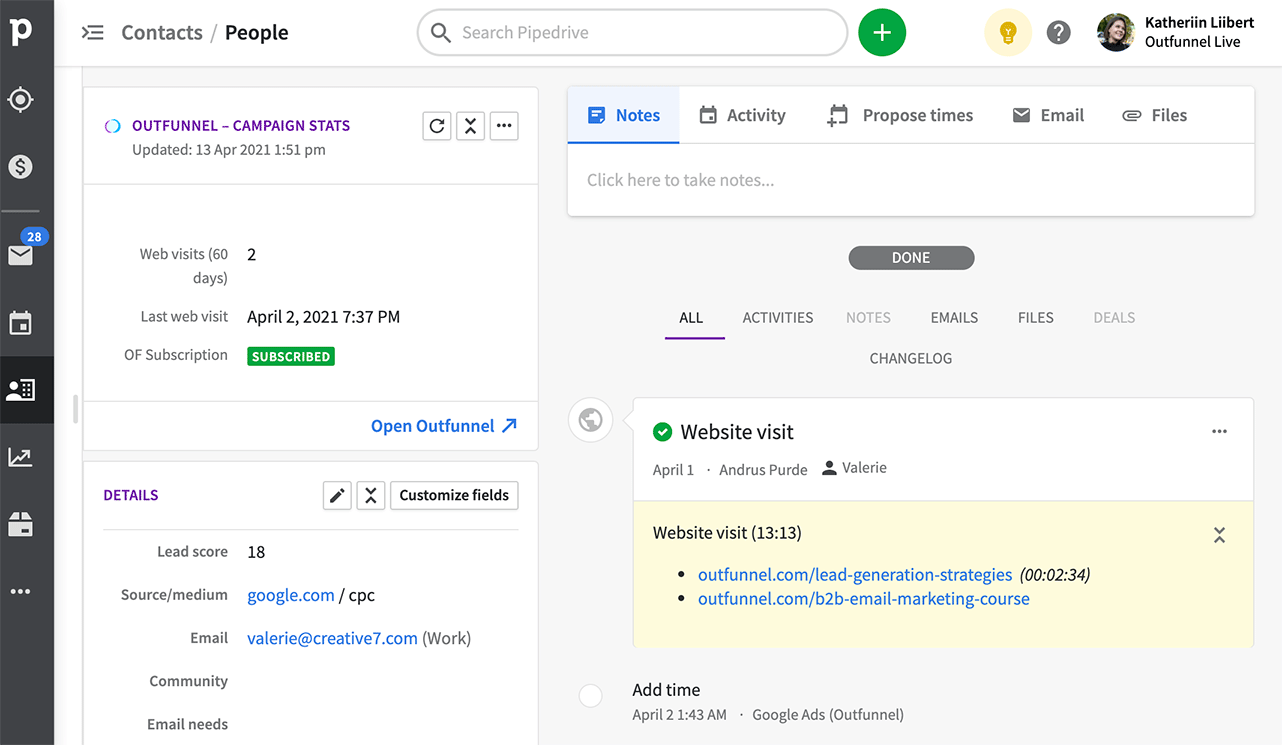This screenshot has width=1282, height=745.
Task: Edit details using the pencil icon
Action: 337,495
